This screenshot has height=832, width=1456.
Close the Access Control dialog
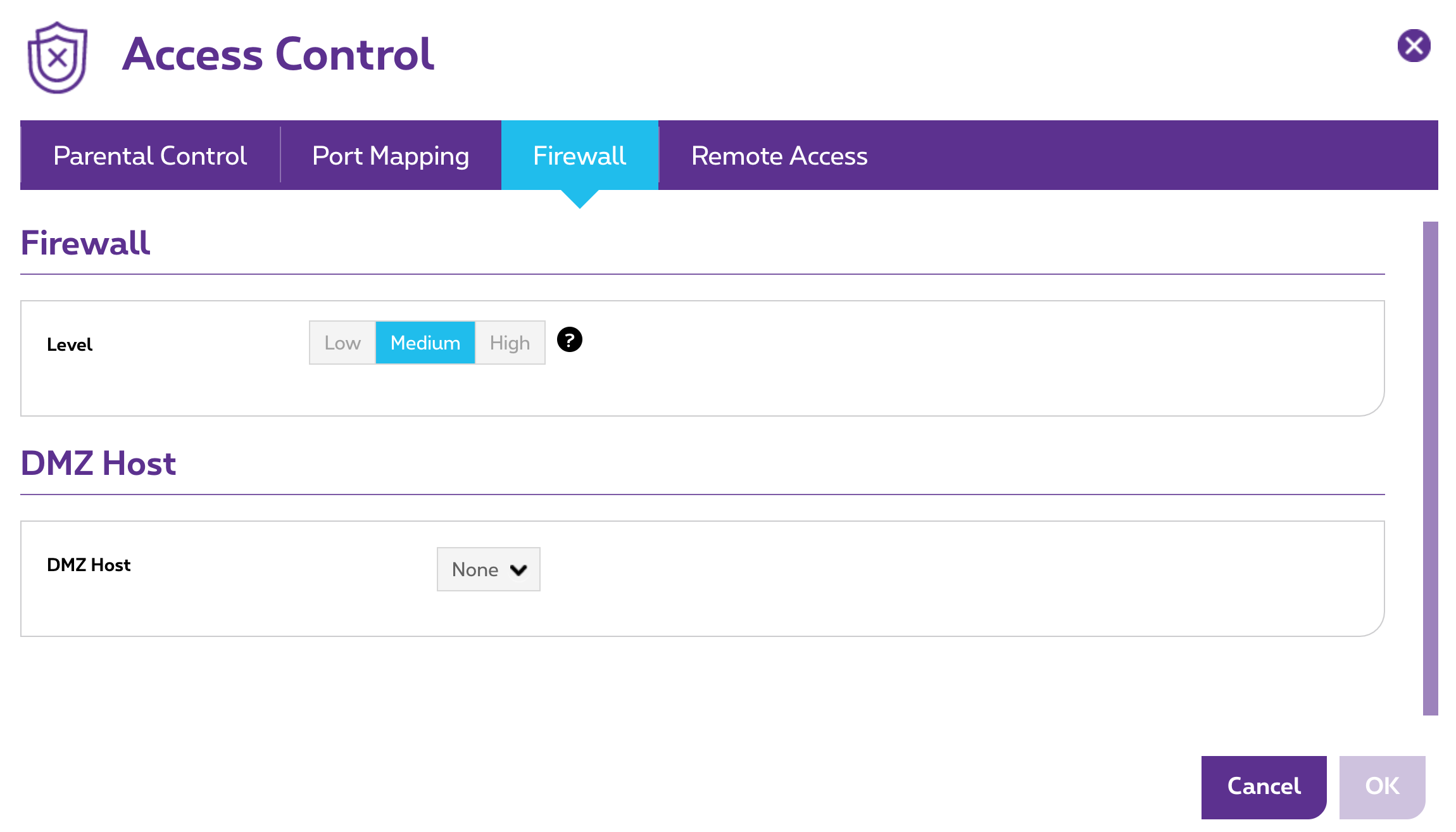[x=1414, y=46]
